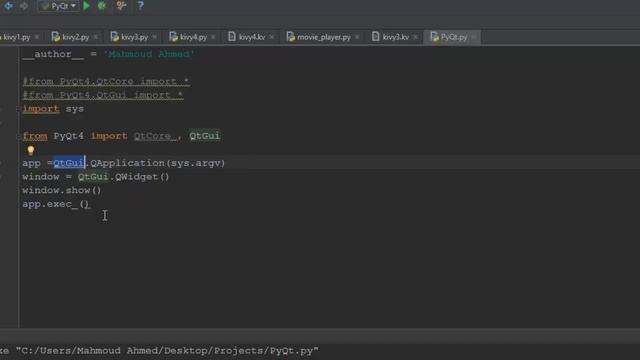
Task: Click the forward navigation arrow icon
Action: click(x=24, y=6)
